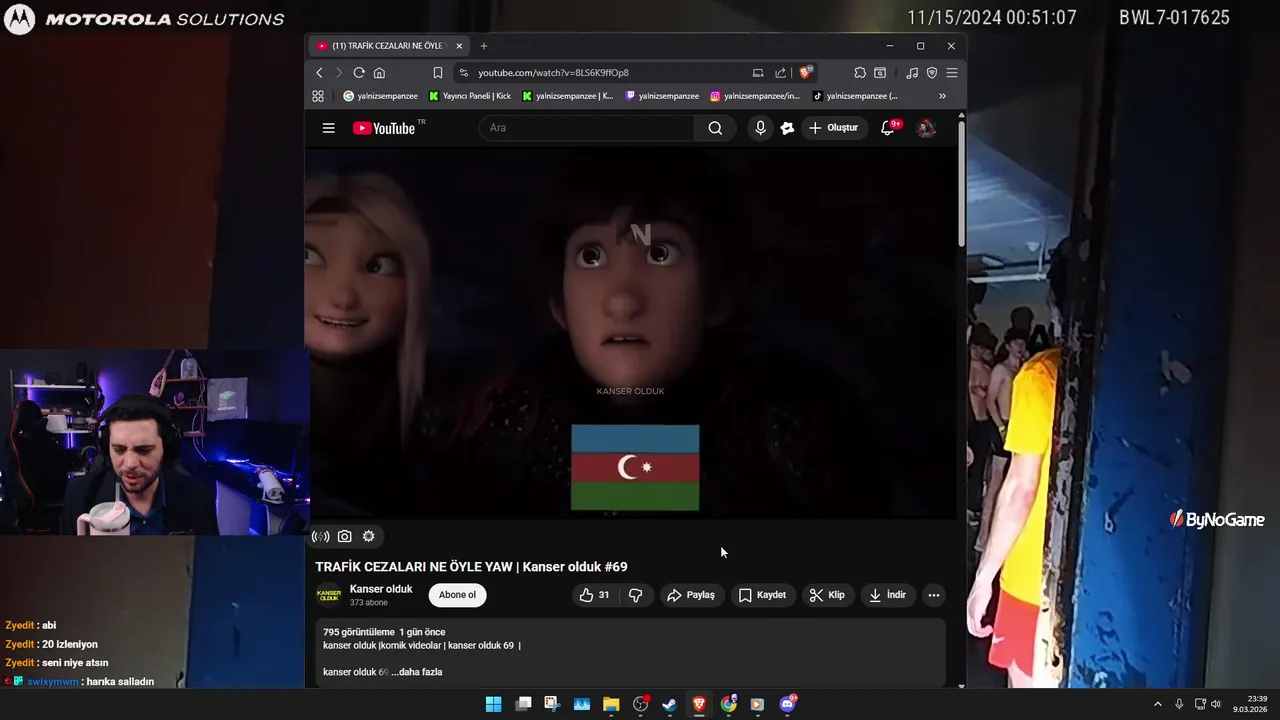Open the media playlist music icon
This screenshot has height=720, width=1280.
[x=912, y=73]
